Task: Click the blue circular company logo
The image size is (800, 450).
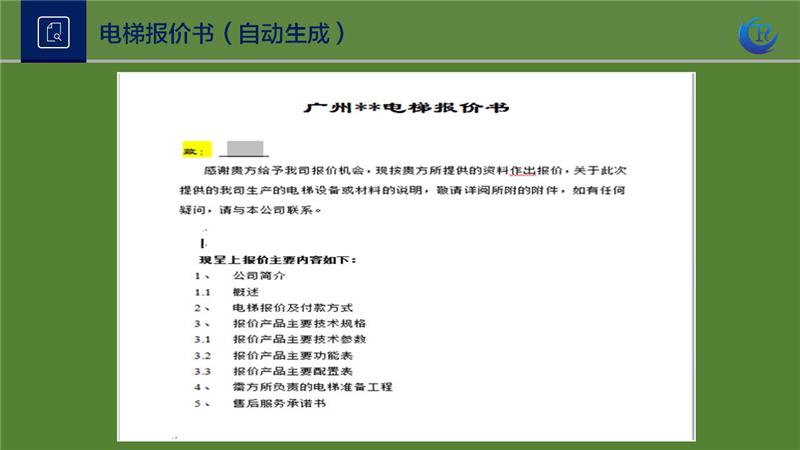Action: pyautogui.click(x=757, y=33)
